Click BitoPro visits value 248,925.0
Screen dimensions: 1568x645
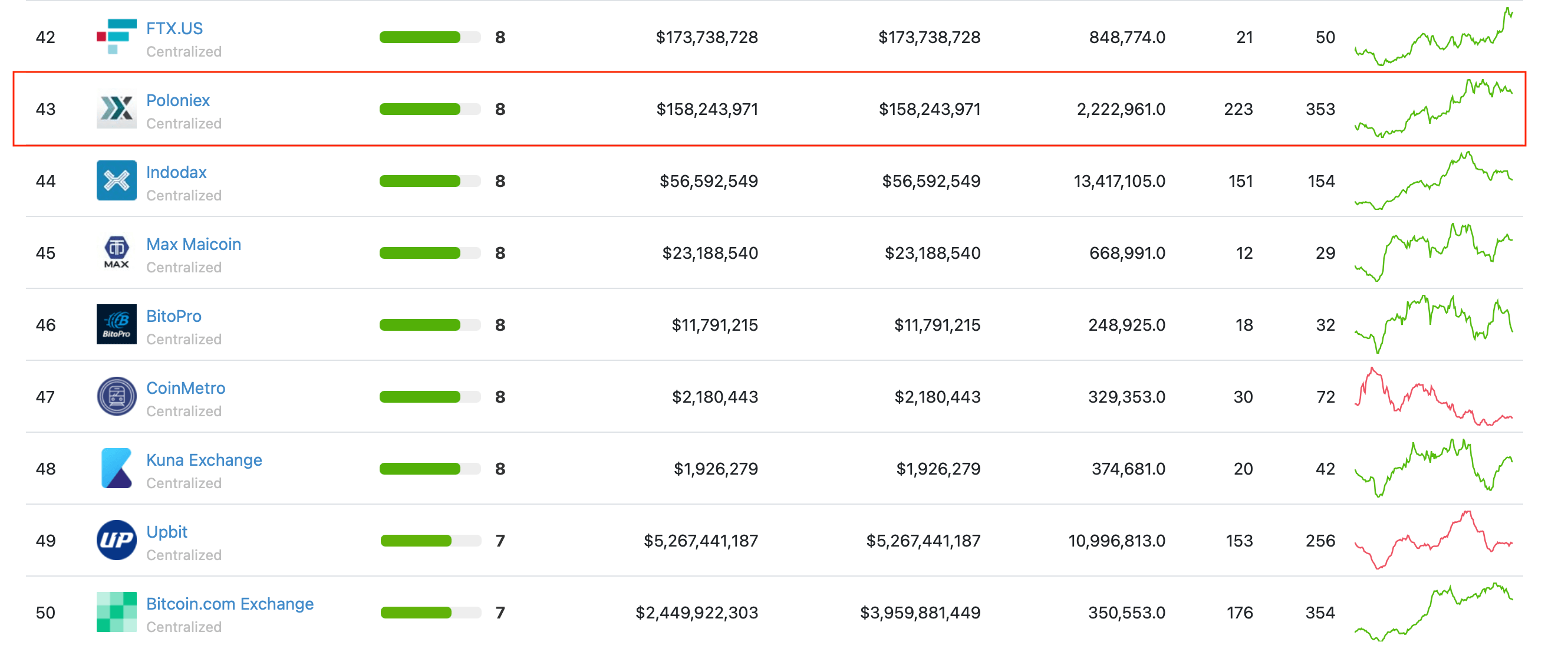click(1126, 325)
